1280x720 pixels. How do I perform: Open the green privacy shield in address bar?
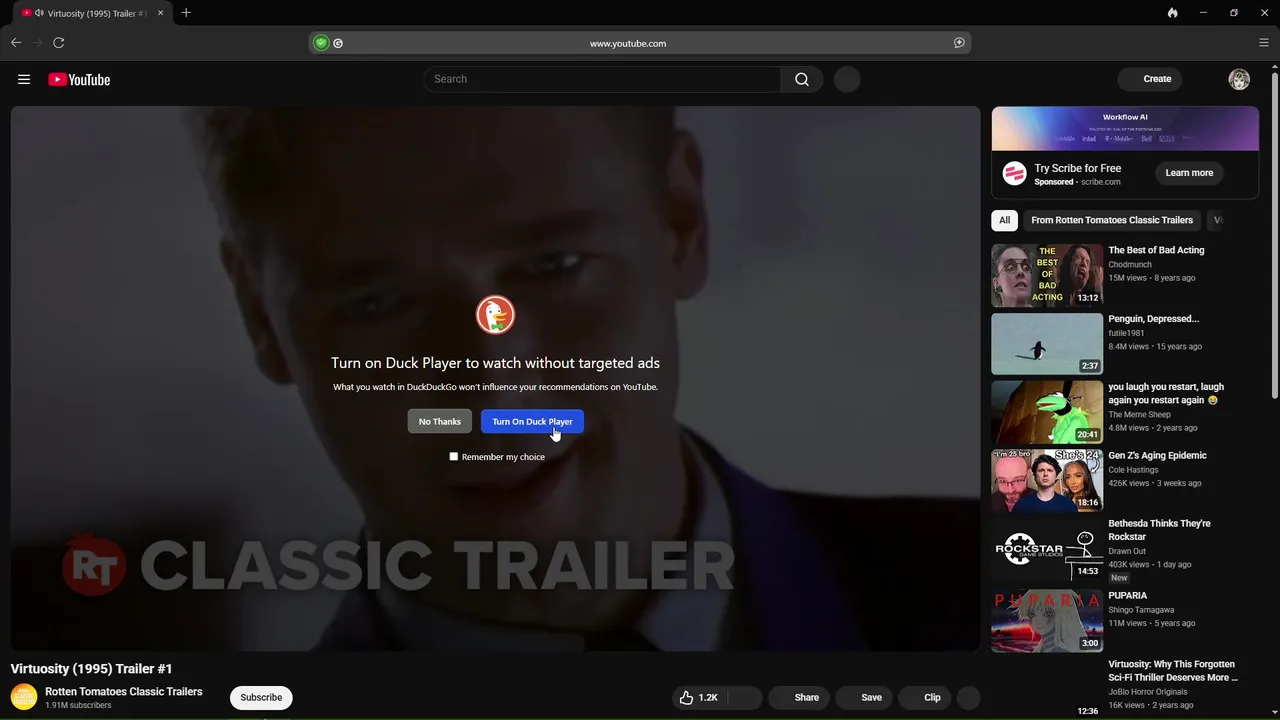coord(321,43)
